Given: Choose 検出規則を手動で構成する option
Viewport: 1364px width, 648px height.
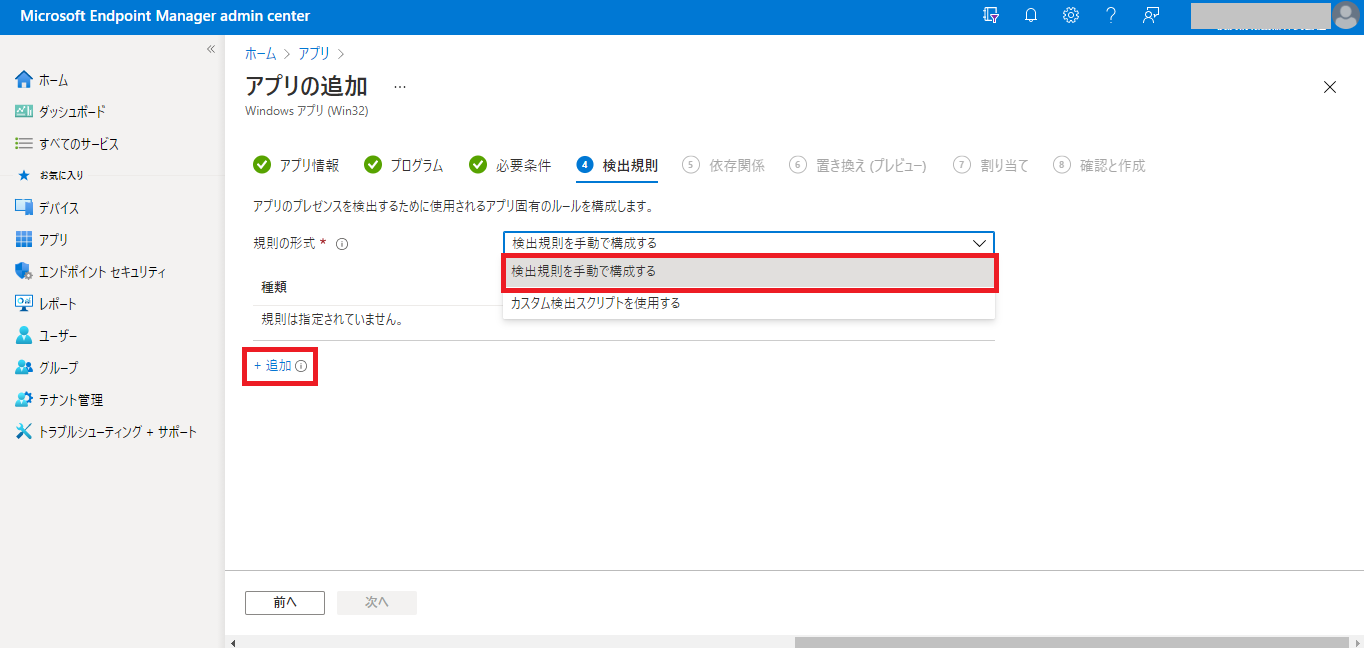Looking at the screenshot, I should tap(749, 272).
